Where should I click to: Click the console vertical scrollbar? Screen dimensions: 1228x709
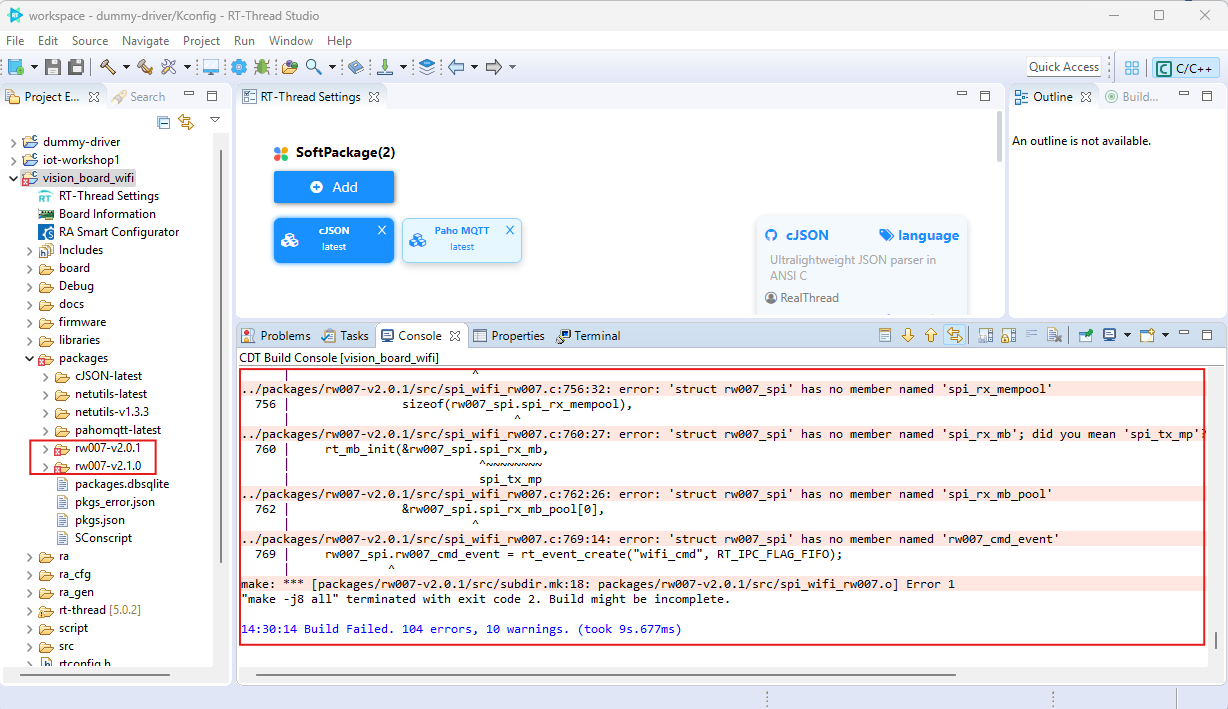point(1217,640)
